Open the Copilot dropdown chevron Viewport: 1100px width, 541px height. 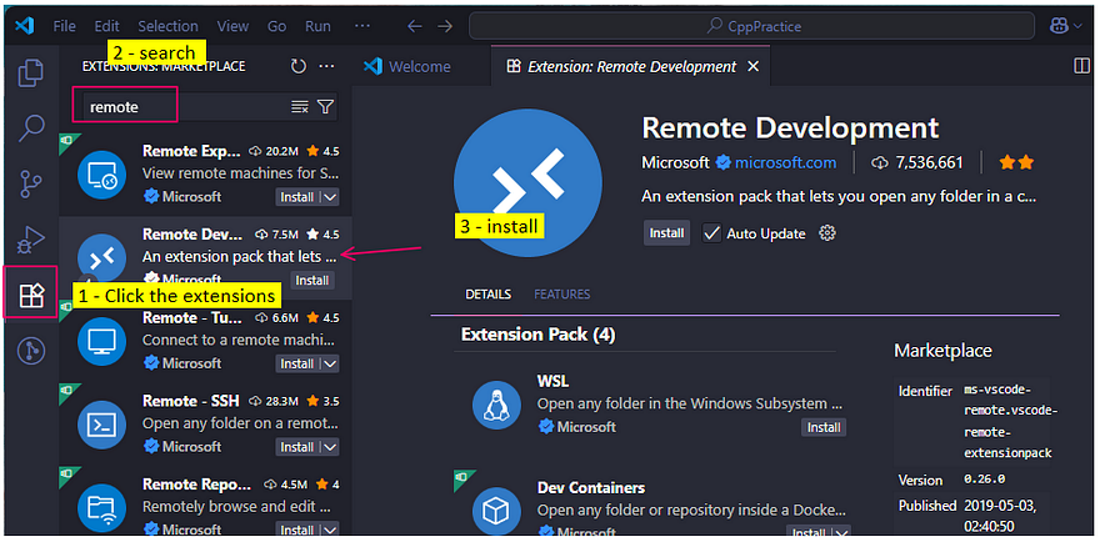pos(1078,27)
